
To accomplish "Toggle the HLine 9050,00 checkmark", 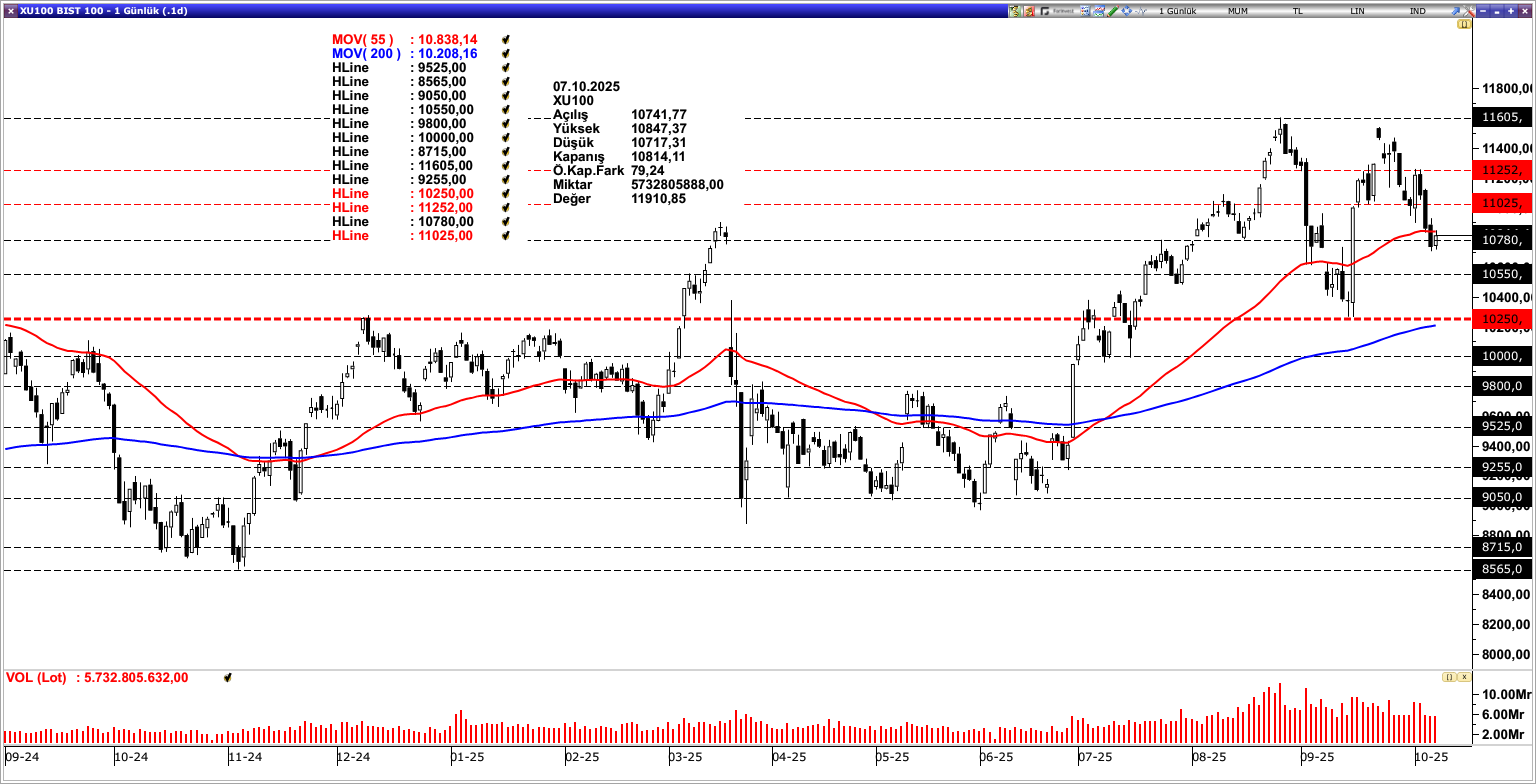I will coord(506,95).
